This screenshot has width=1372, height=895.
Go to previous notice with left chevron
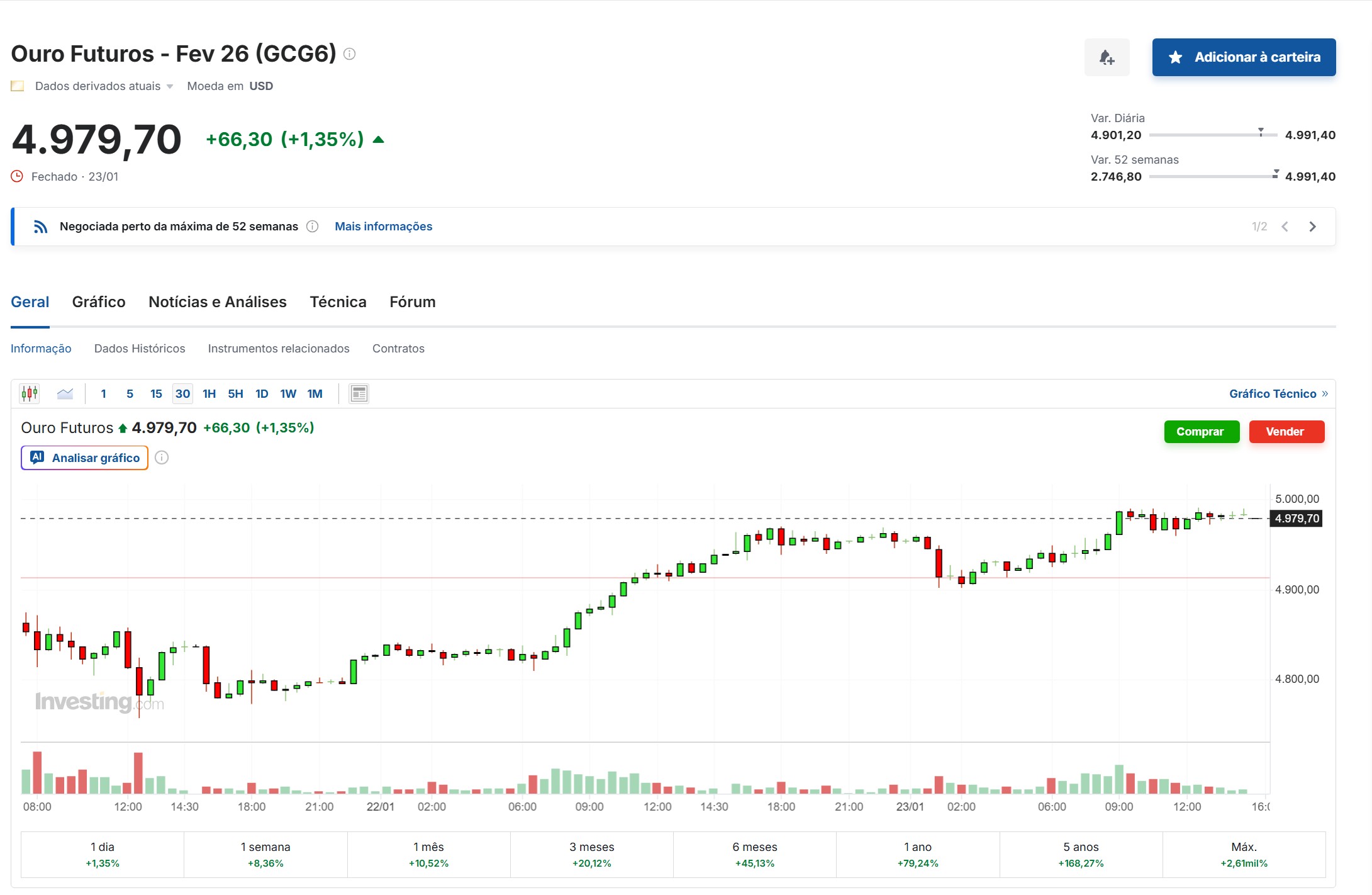point(1285,227)
